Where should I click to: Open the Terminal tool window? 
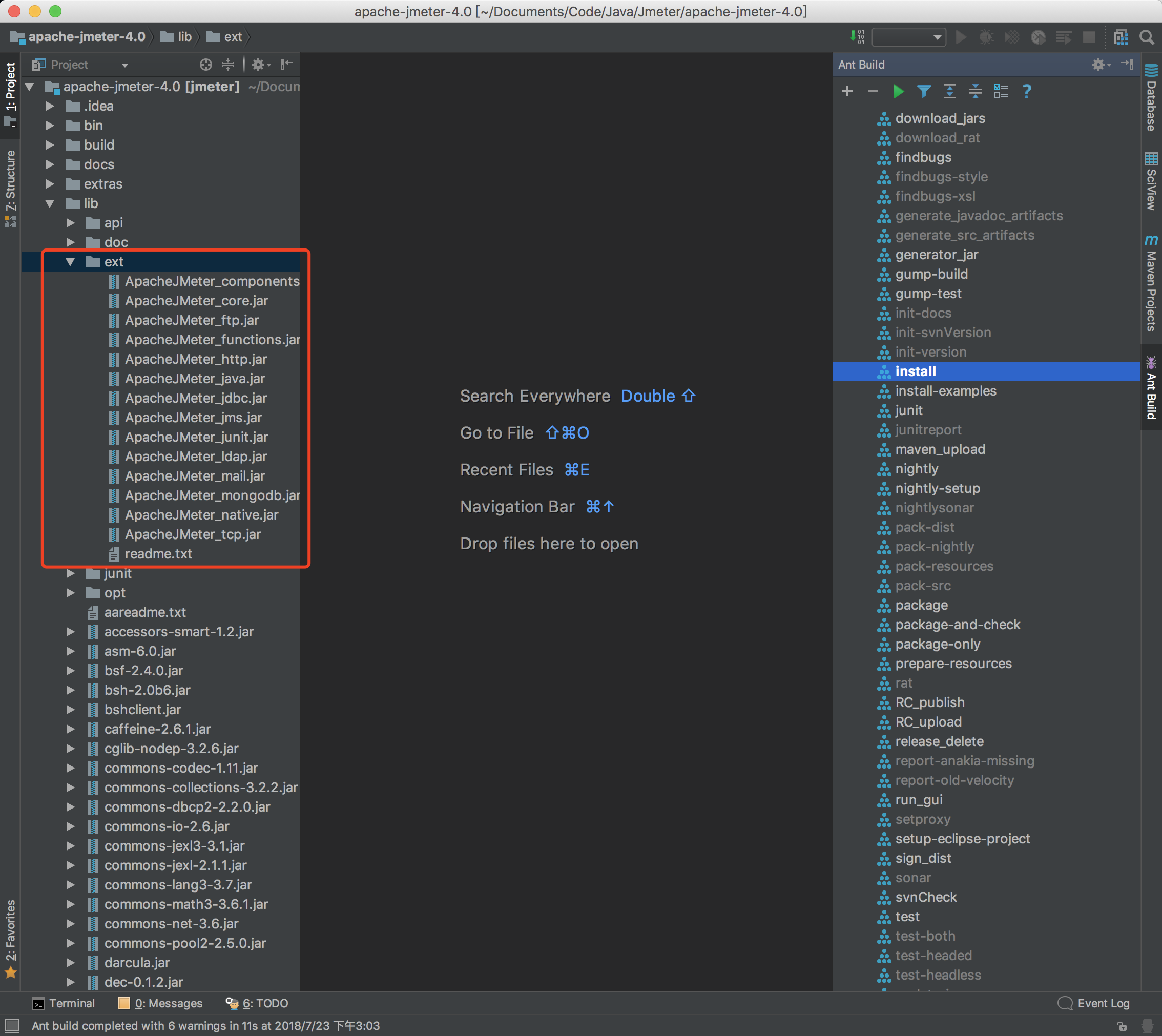click(x=63, y=1003)
